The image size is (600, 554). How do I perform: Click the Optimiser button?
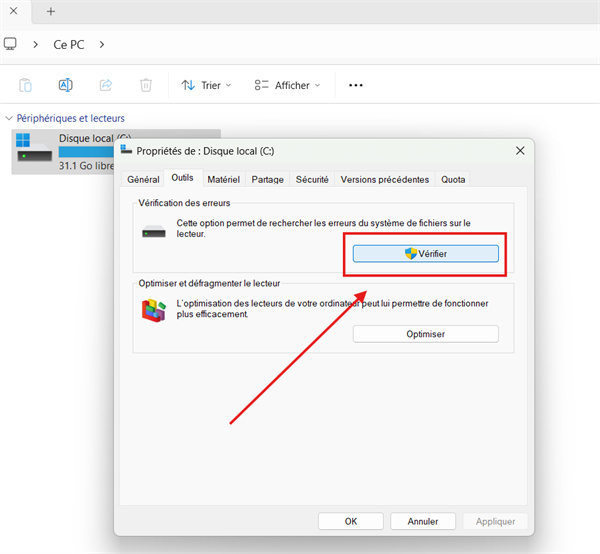[426, 334]
